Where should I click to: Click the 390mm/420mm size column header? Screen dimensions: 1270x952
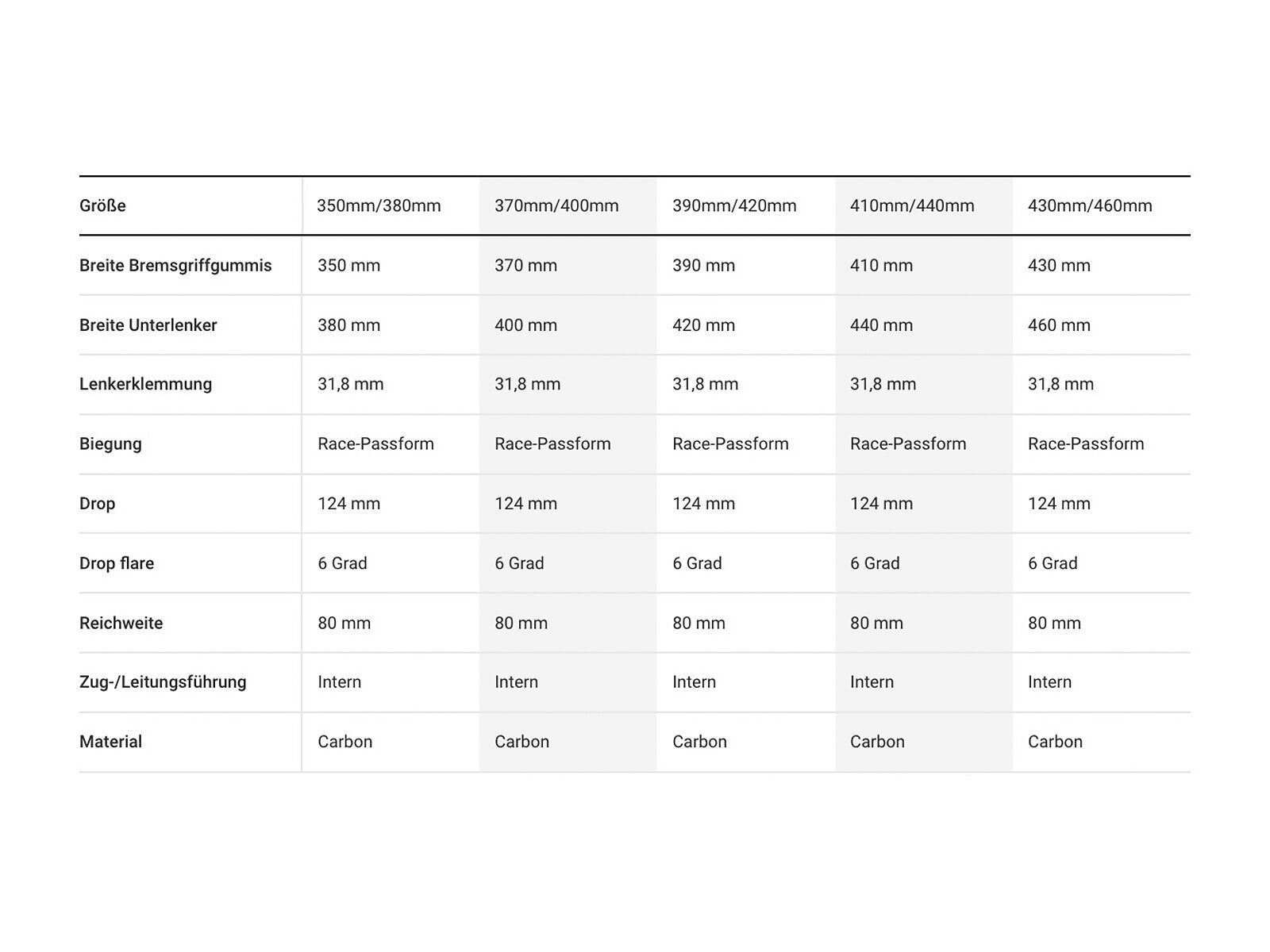pos(734,206)
